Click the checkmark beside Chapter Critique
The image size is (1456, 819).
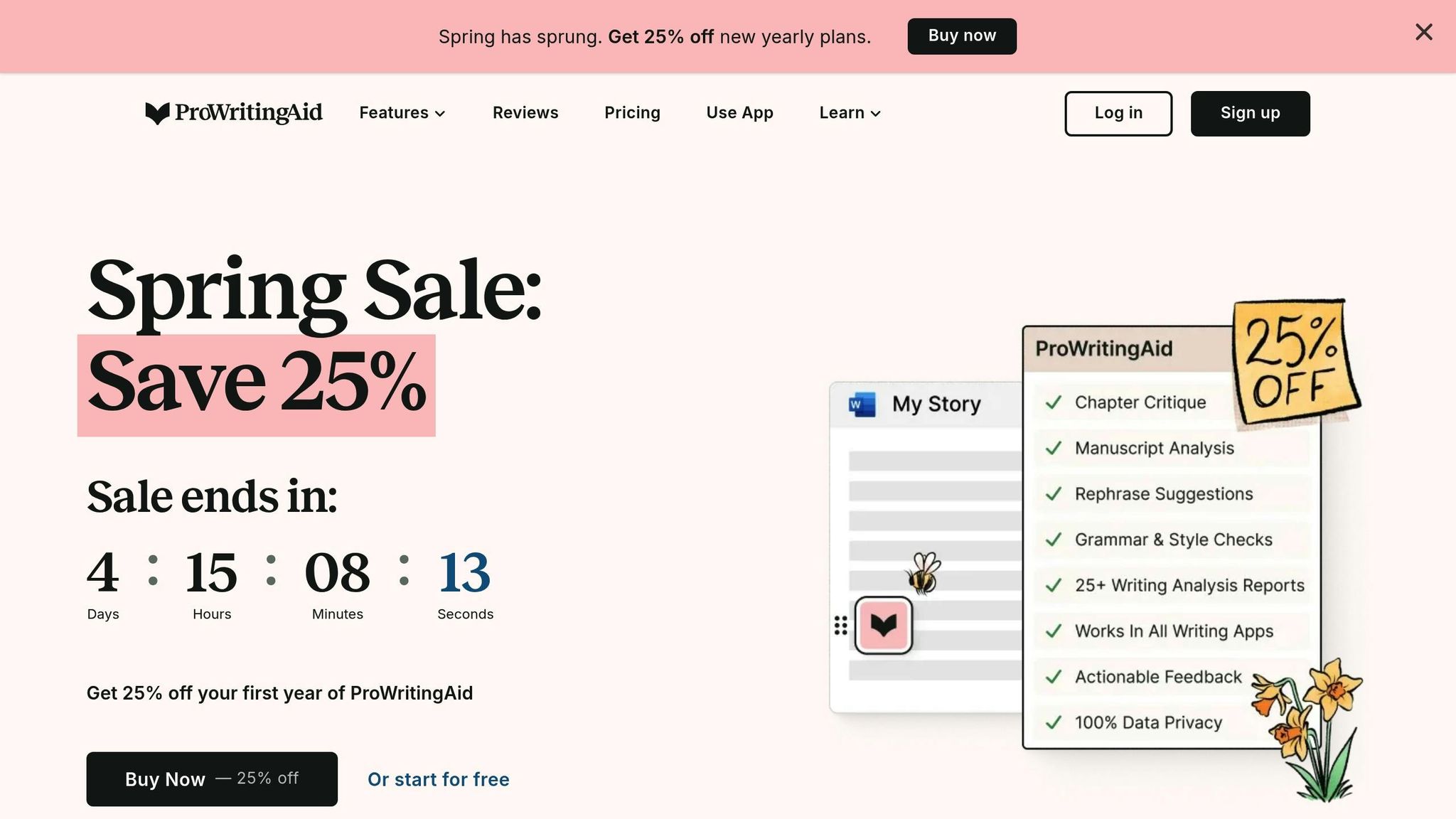pos(1052,402)
